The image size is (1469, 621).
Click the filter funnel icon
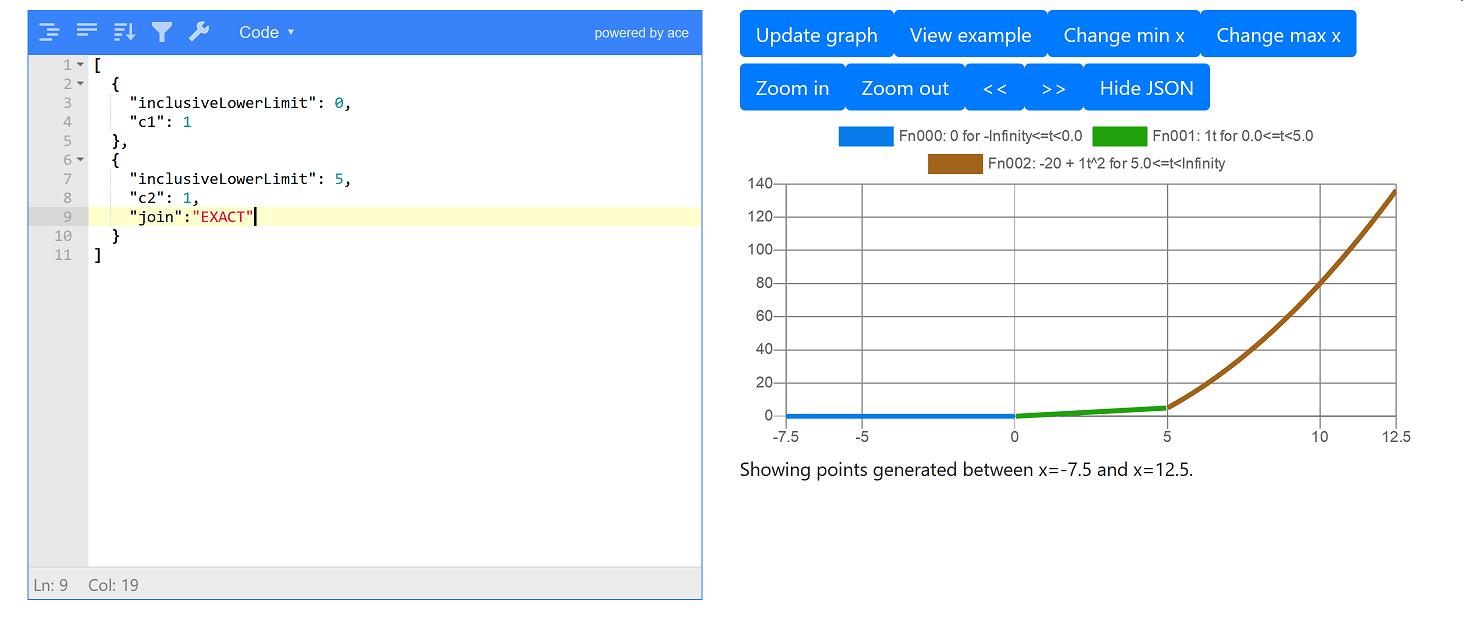162,32
